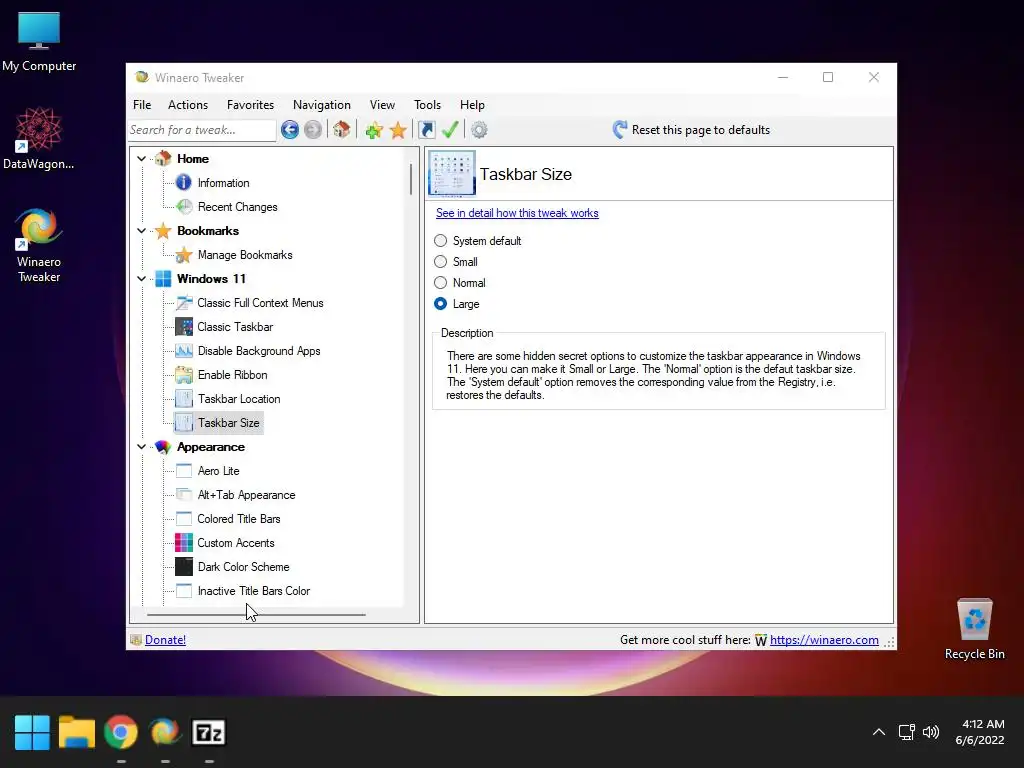Collapse the Windows 11 tree node
Screen dimensions: 1024x768
[x=141, y=279]
